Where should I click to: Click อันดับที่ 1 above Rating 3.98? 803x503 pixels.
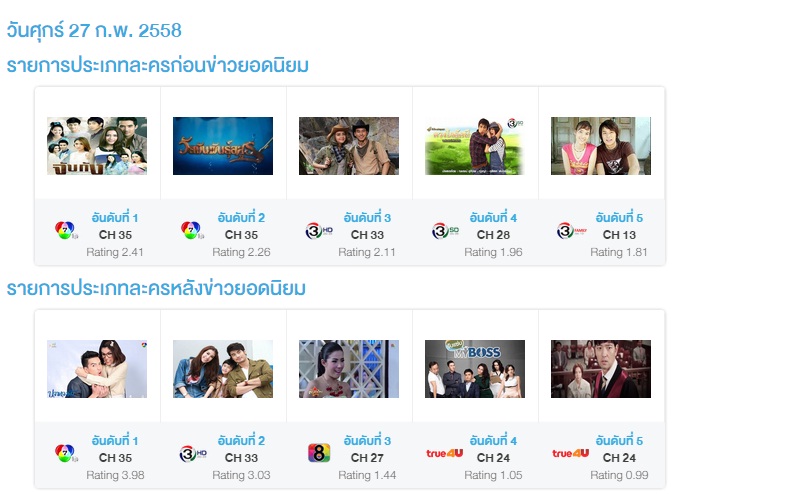(x=115, y=440)
